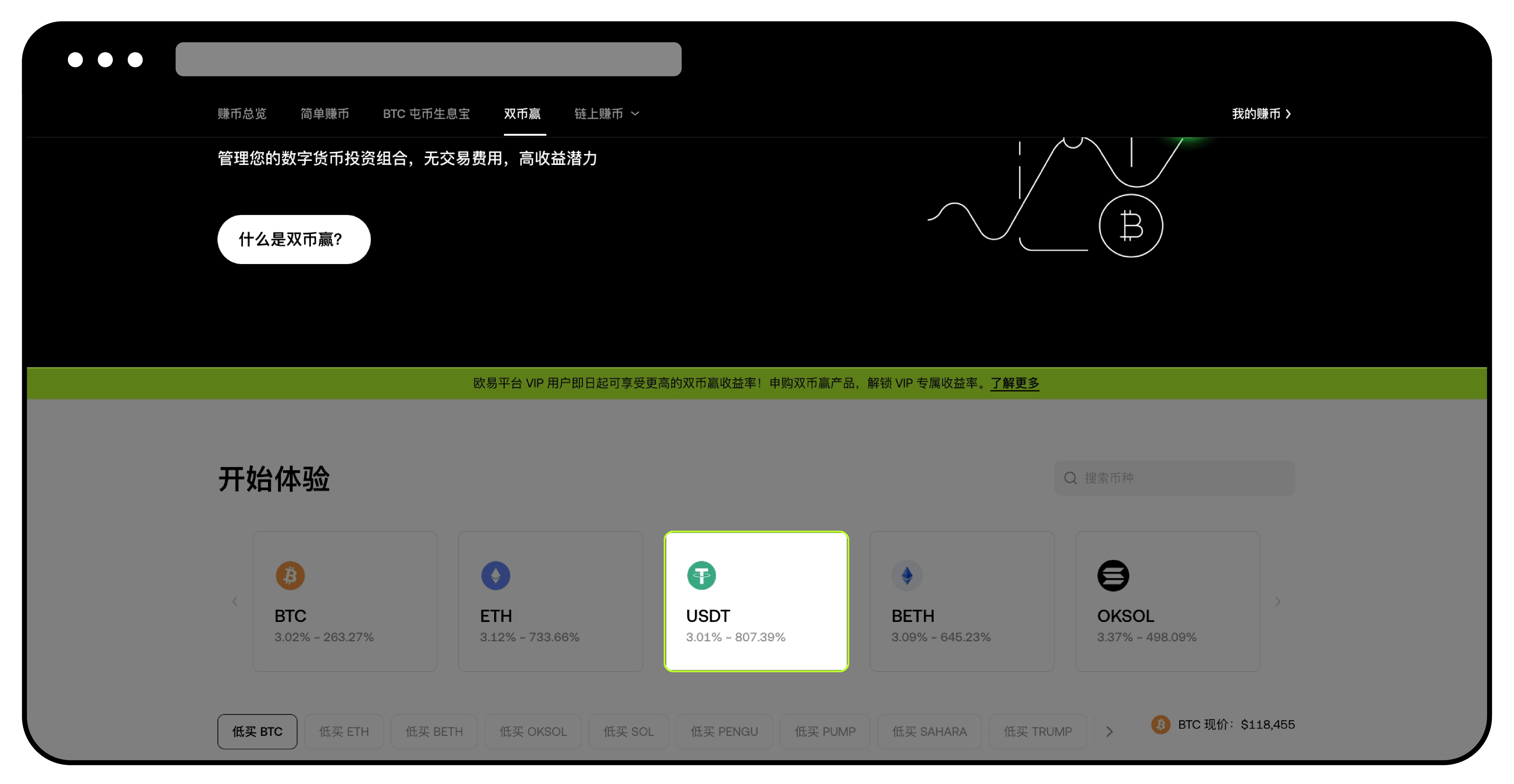This screenshot has width=1514, height=784.
Task: Click the arrow after 低买 TRUMP chips
Action: click(x=1110, y=731)
